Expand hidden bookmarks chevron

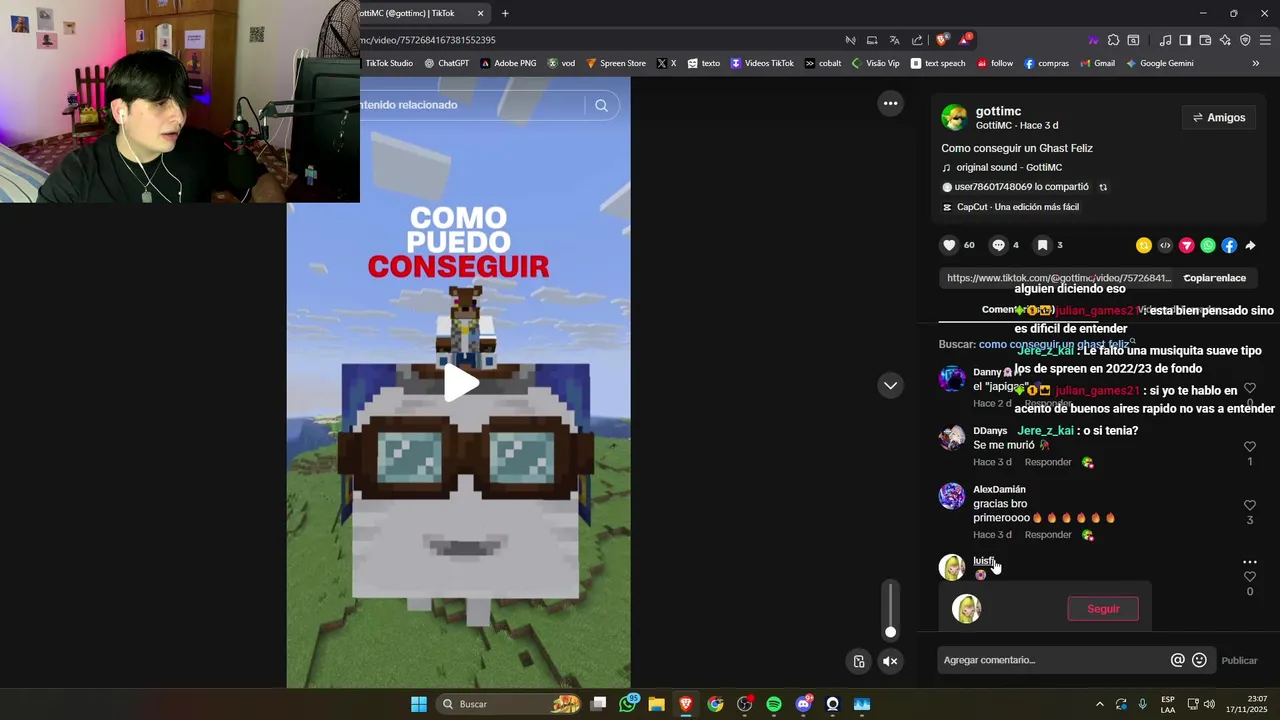tap(1255, 63)
